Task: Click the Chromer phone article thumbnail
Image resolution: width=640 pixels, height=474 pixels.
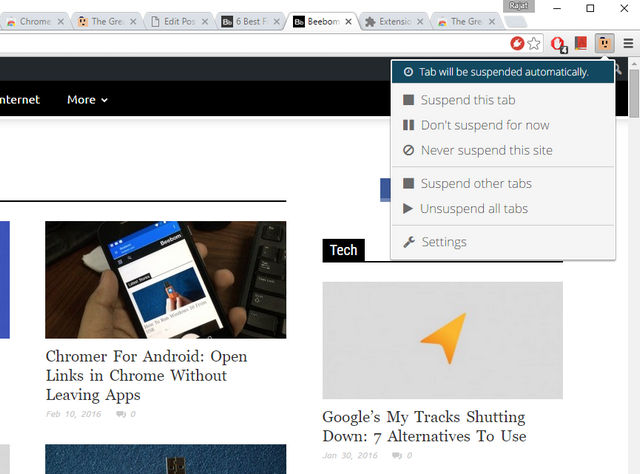Action: click(166, 280)
